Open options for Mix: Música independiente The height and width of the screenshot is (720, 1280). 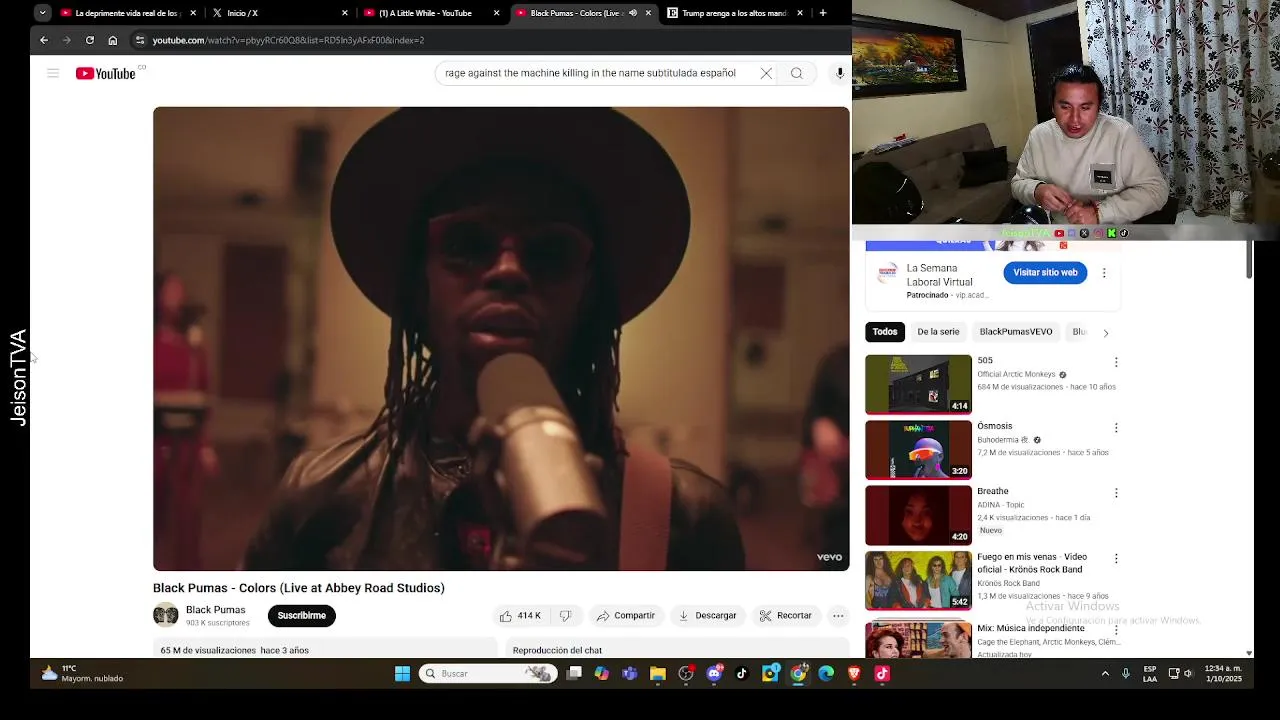coord(1116,629)
